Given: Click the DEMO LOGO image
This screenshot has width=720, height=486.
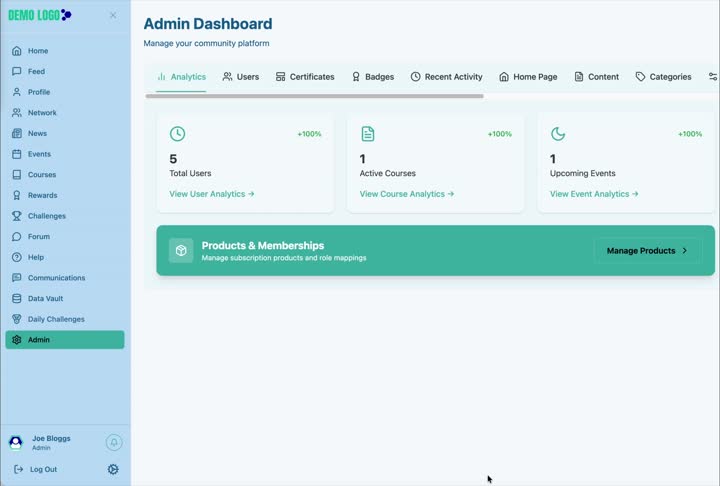Looking at the screenshot, I should pyautogui.click(x=40, y=15).
